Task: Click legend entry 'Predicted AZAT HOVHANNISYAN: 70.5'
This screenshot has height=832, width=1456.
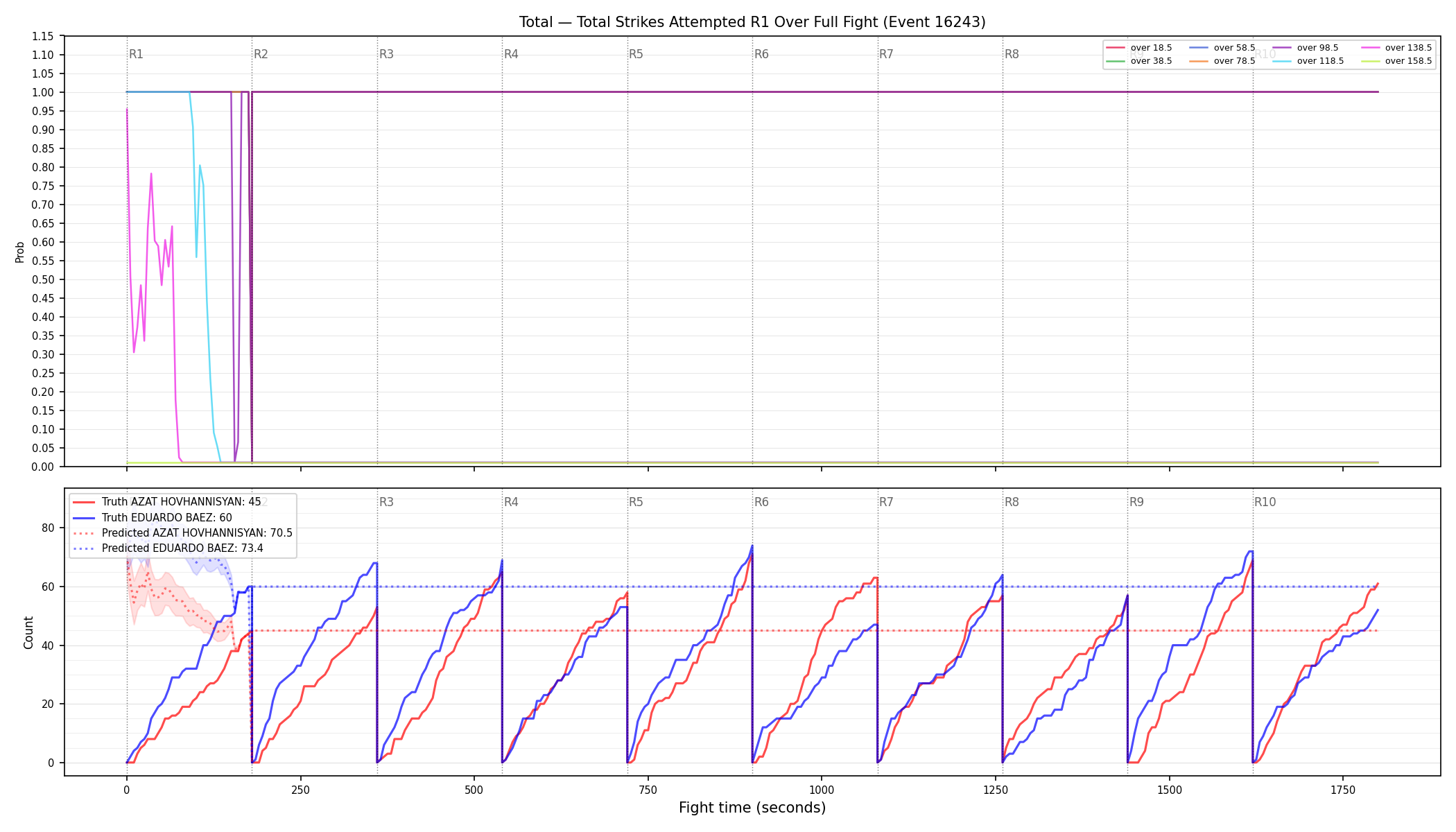Action: [x=182, y=533]
